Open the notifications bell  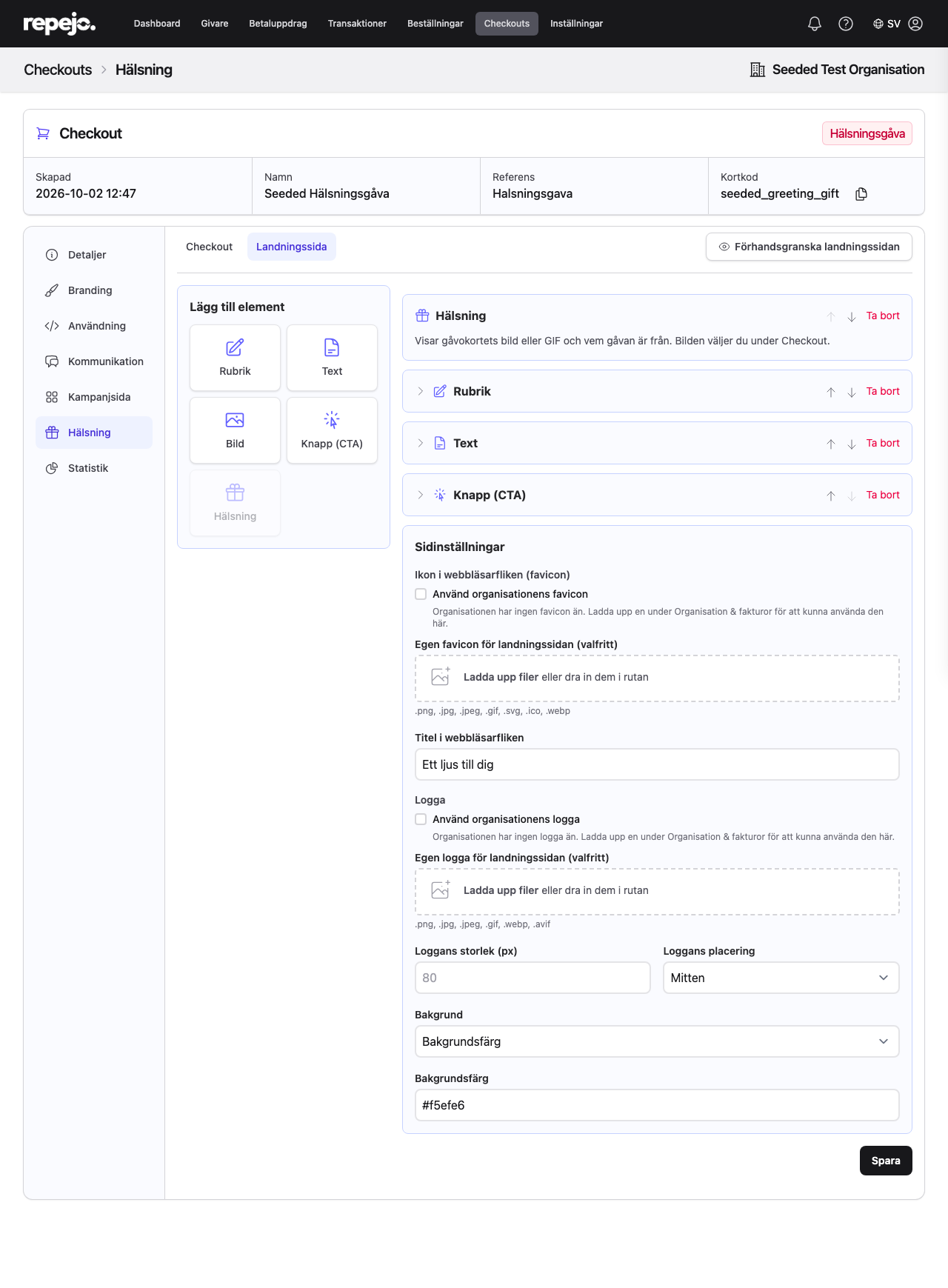click(x=815, y=24)
